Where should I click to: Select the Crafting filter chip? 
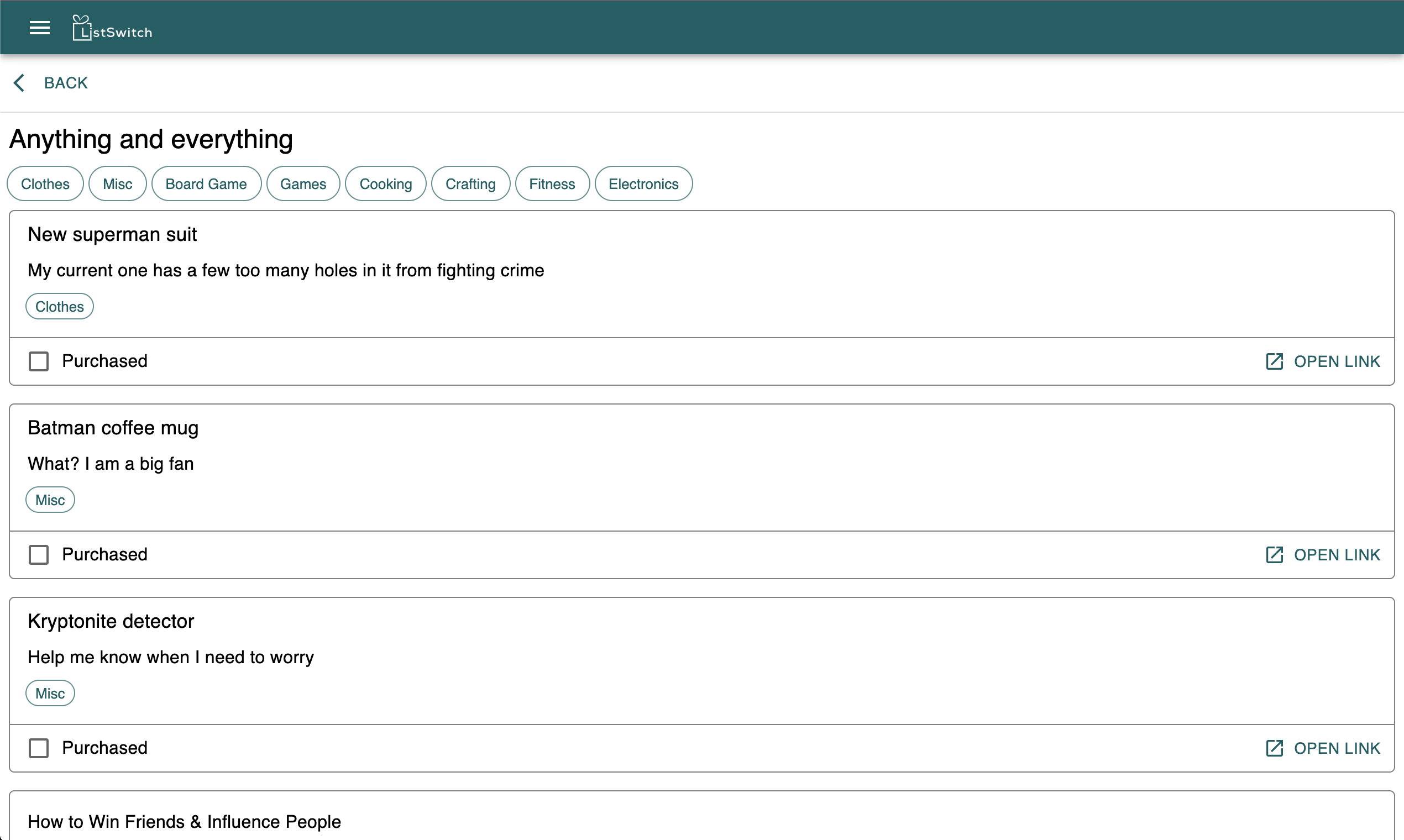pos(470,184)
